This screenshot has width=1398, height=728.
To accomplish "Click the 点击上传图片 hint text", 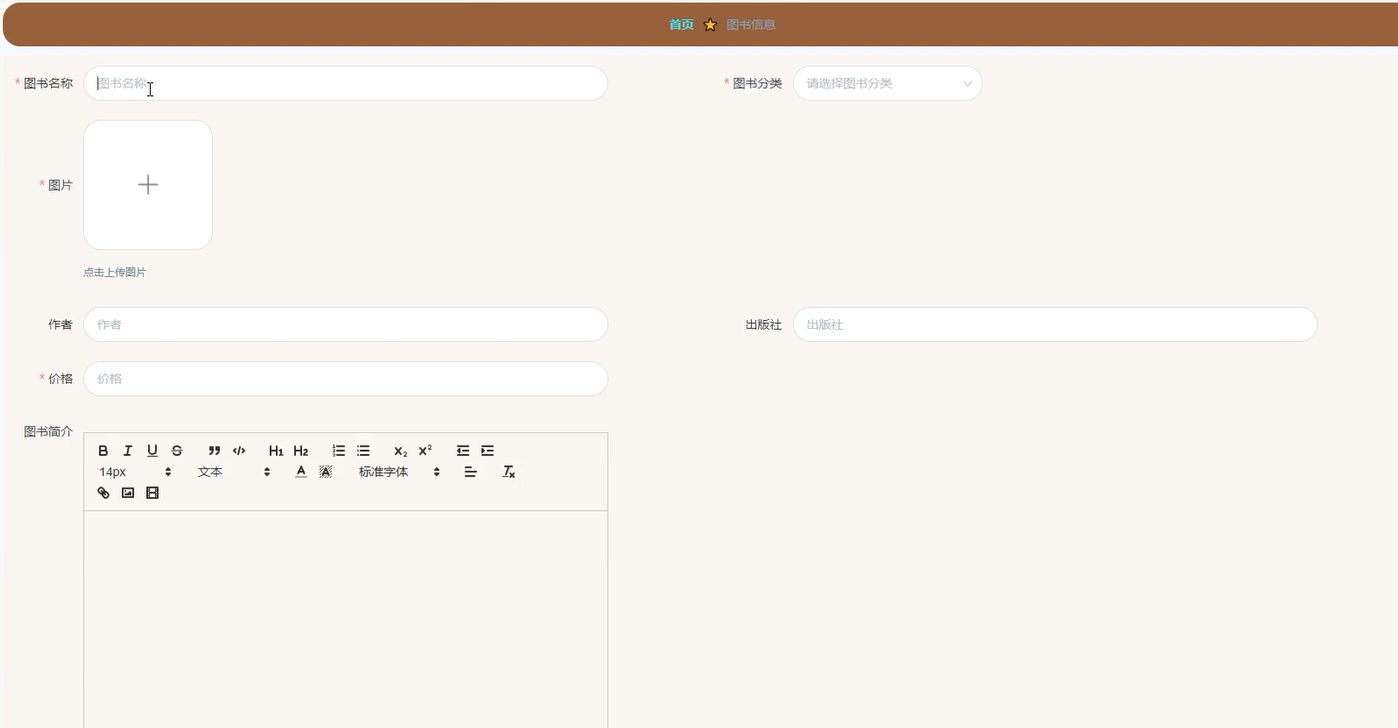I will pyautogui.click(x=115, y=272).
